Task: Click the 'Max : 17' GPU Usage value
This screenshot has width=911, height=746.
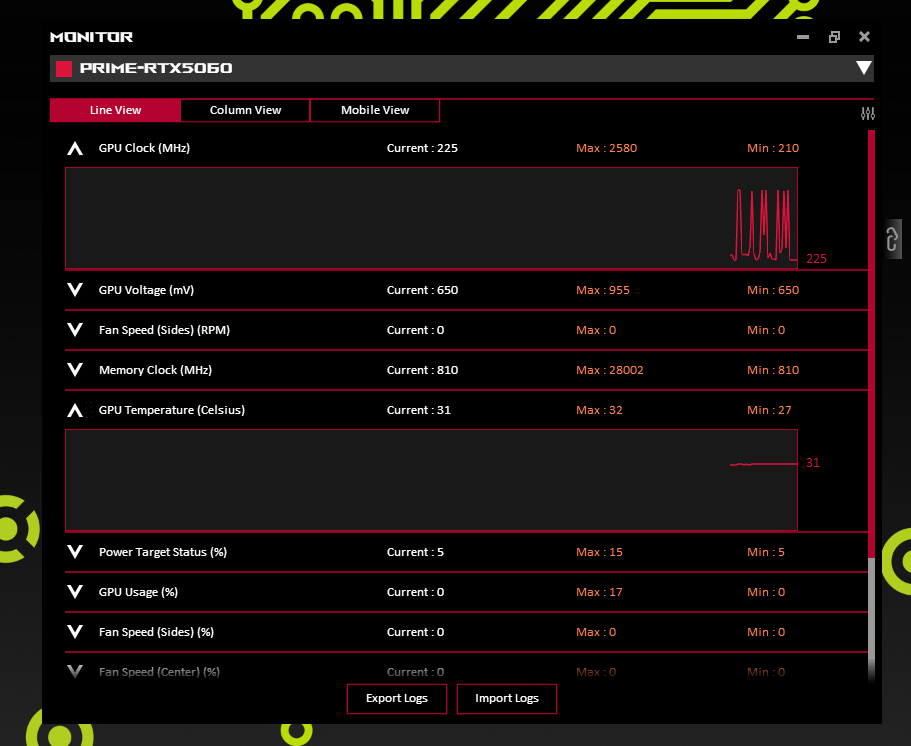Action: coord(599,592)
